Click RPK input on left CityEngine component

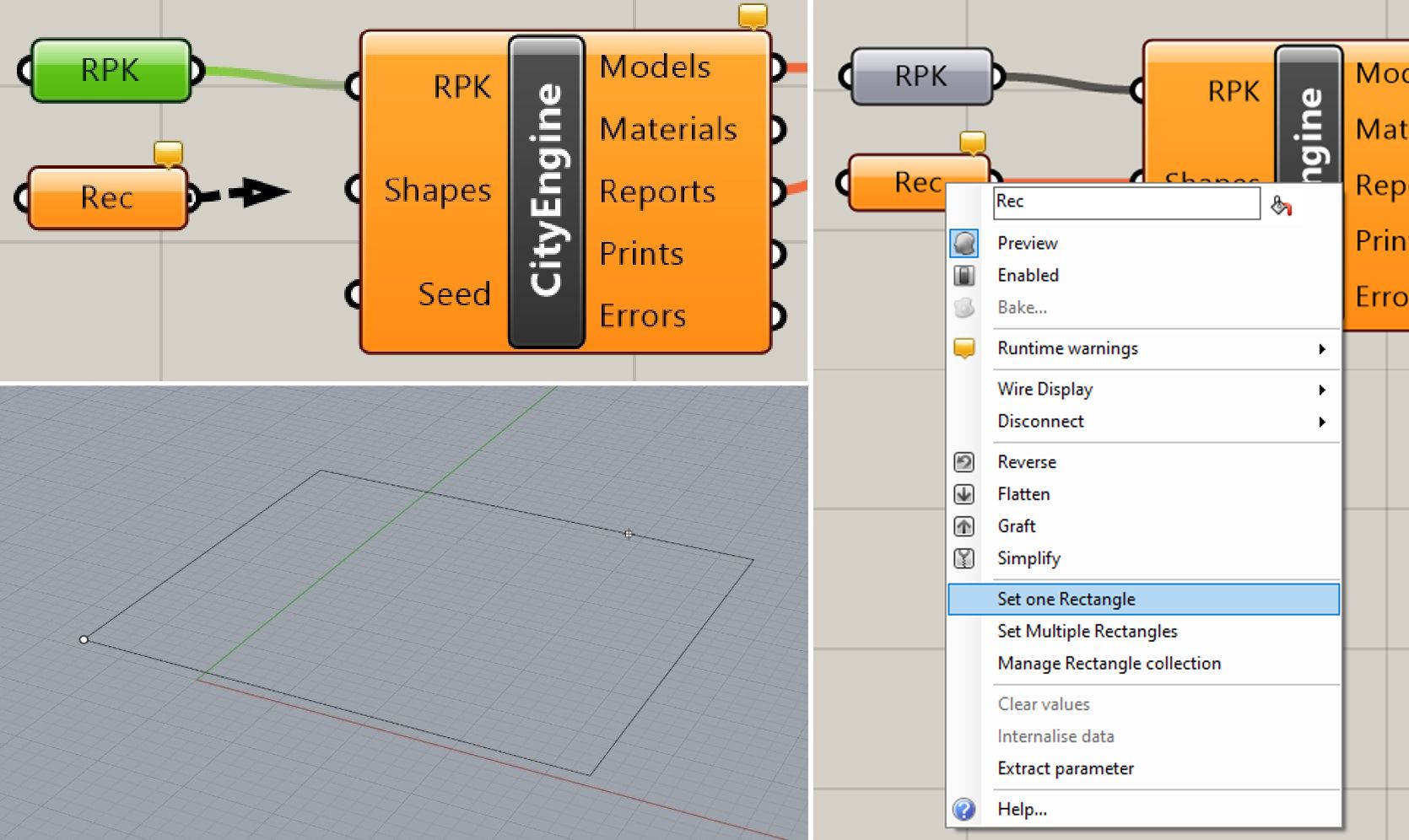point(462,86)
